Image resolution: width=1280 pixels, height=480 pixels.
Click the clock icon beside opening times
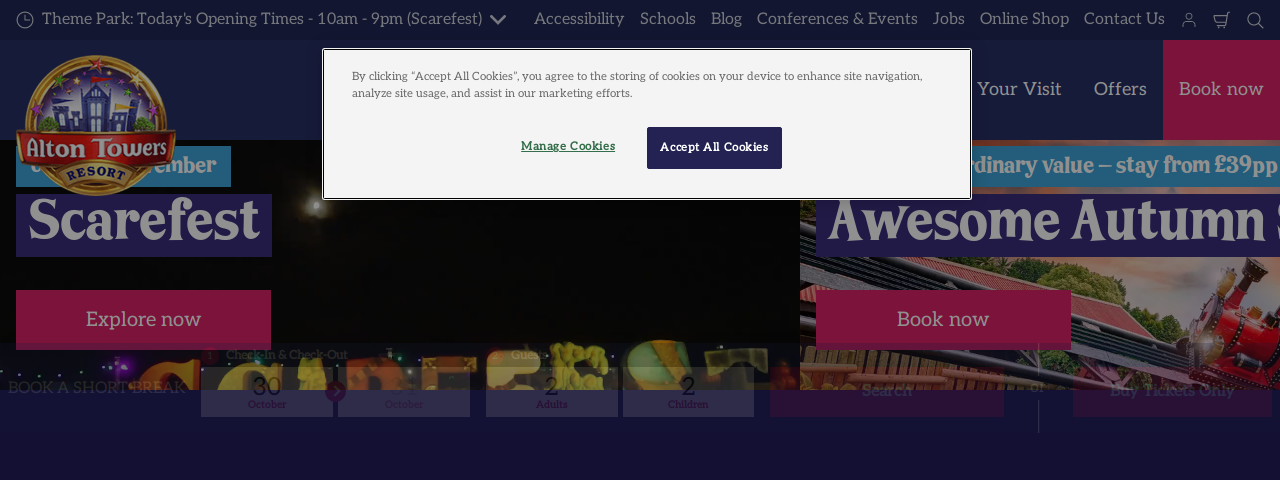pos(25,20)
